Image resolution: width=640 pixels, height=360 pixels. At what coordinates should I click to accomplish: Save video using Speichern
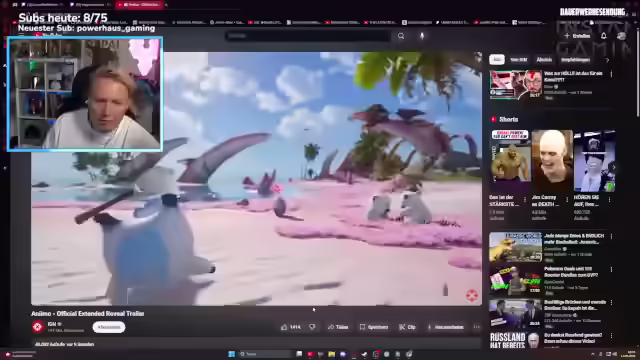(373, 327)
